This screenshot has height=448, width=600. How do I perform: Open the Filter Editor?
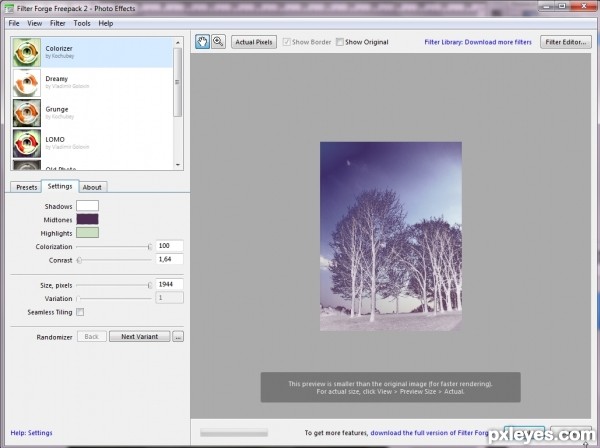[566, 42]
